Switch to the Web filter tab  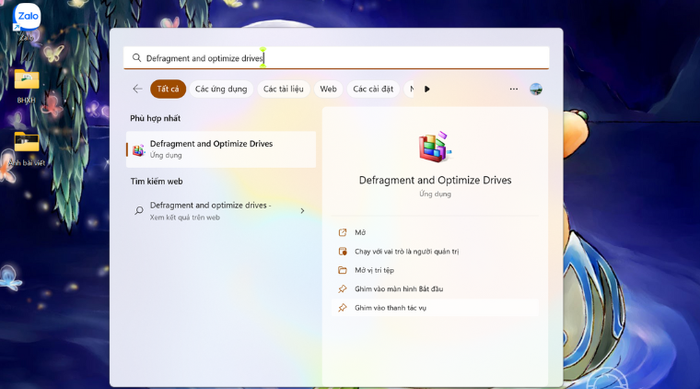tap(328, 89)
